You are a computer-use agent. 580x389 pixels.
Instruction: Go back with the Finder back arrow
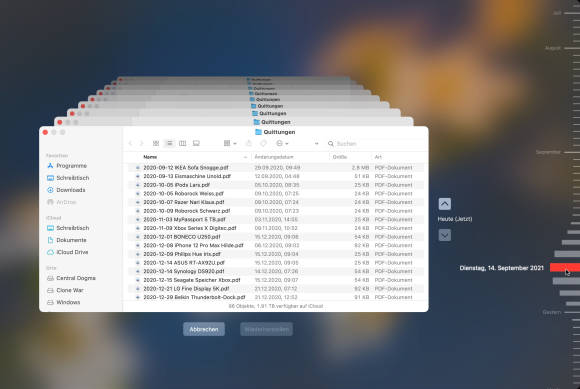tap(130, 143)
